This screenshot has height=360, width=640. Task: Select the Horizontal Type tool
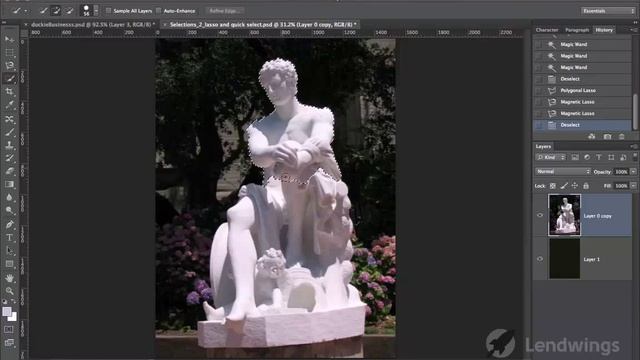[x=9, y=237]
